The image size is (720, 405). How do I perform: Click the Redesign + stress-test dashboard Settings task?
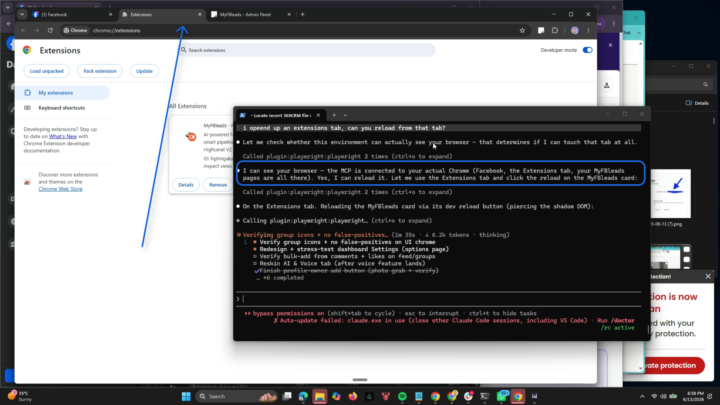[354, 249]
